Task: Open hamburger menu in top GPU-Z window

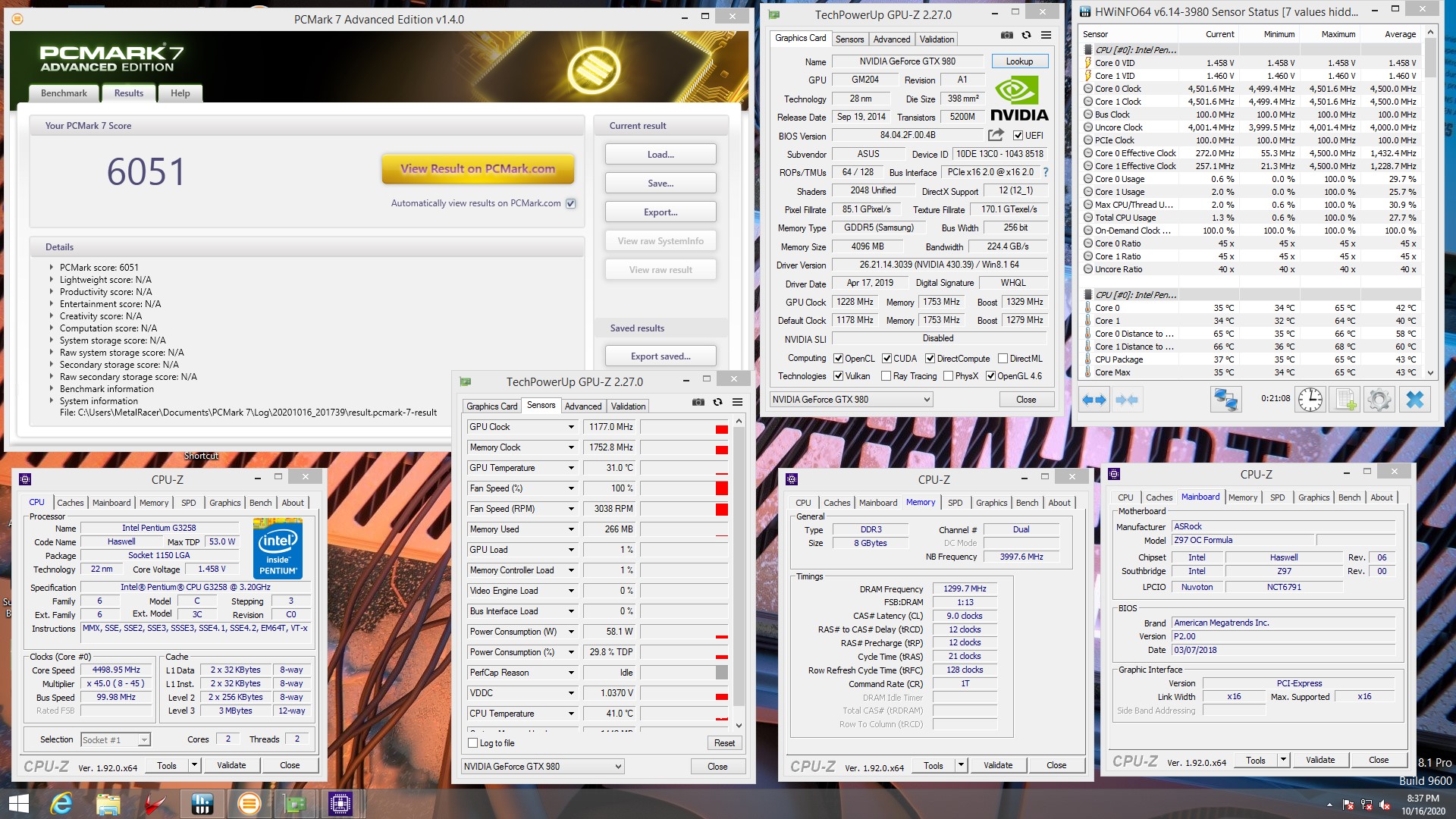Action: pyautogui.click(x=1046, y=35)
